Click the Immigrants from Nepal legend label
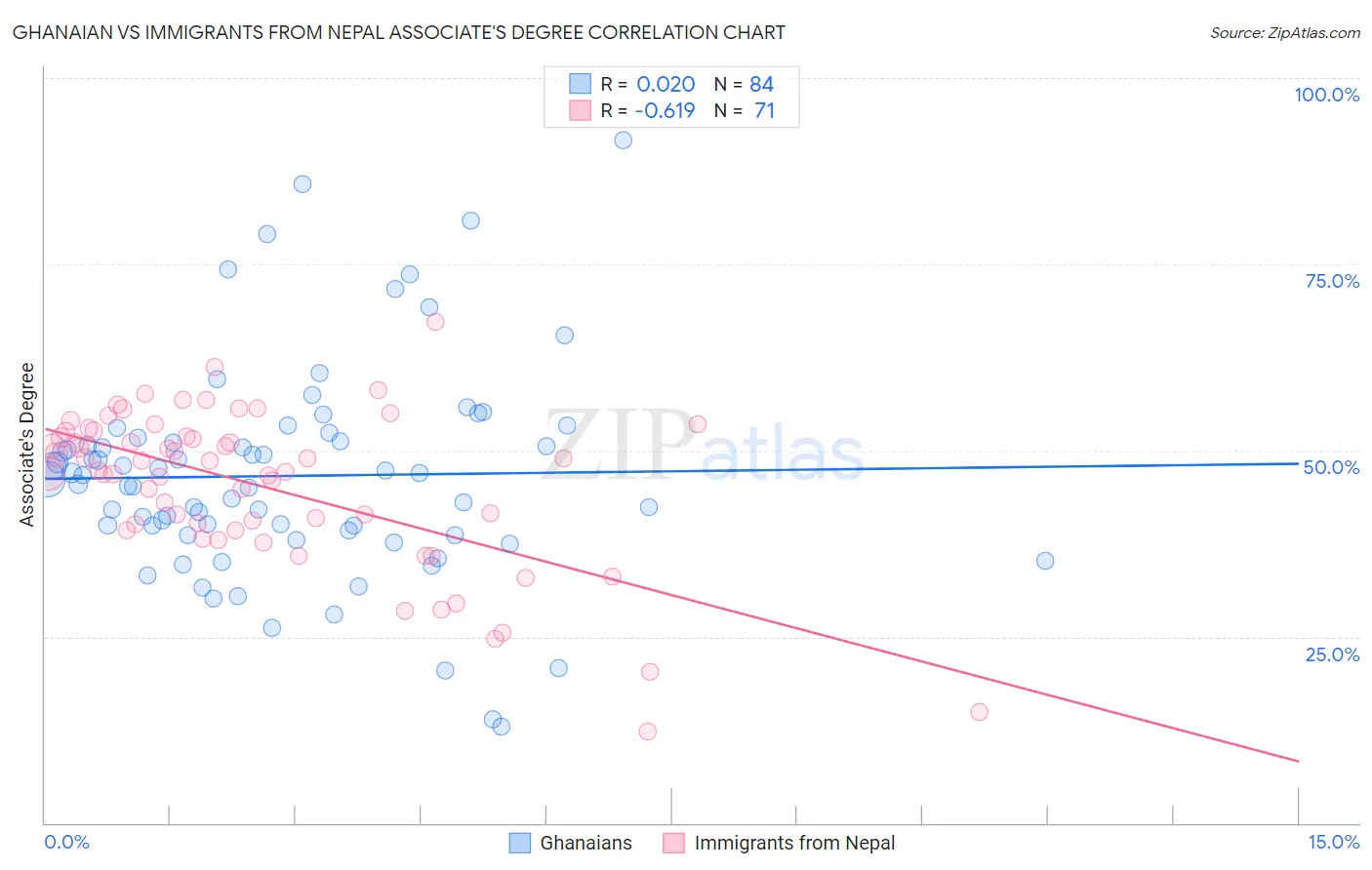The image size is (1372, 870). [x=794, y=843]
